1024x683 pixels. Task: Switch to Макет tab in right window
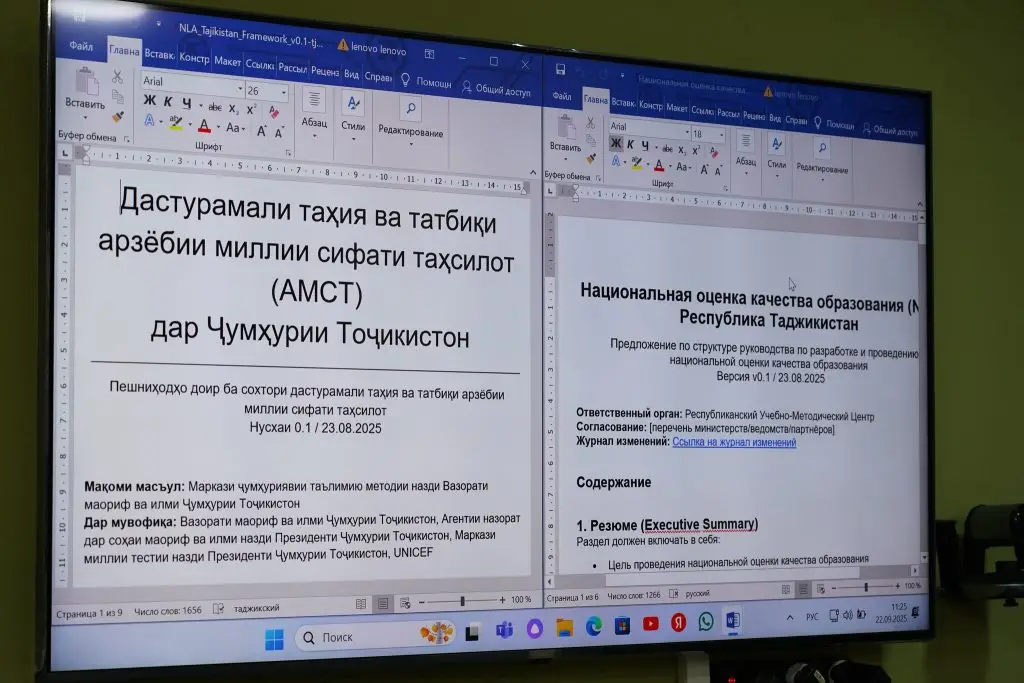click(677, 107)
